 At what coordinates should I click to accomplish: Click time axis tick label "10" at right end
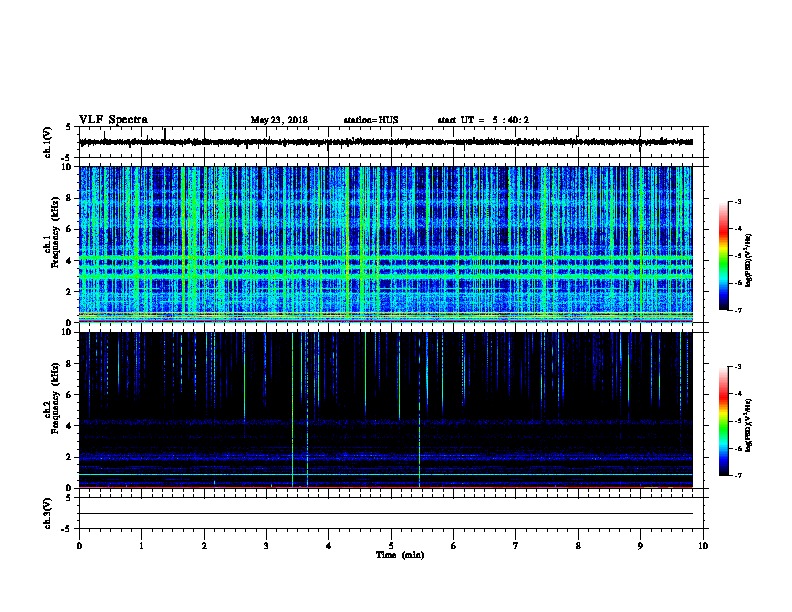[x=703, y=546]
